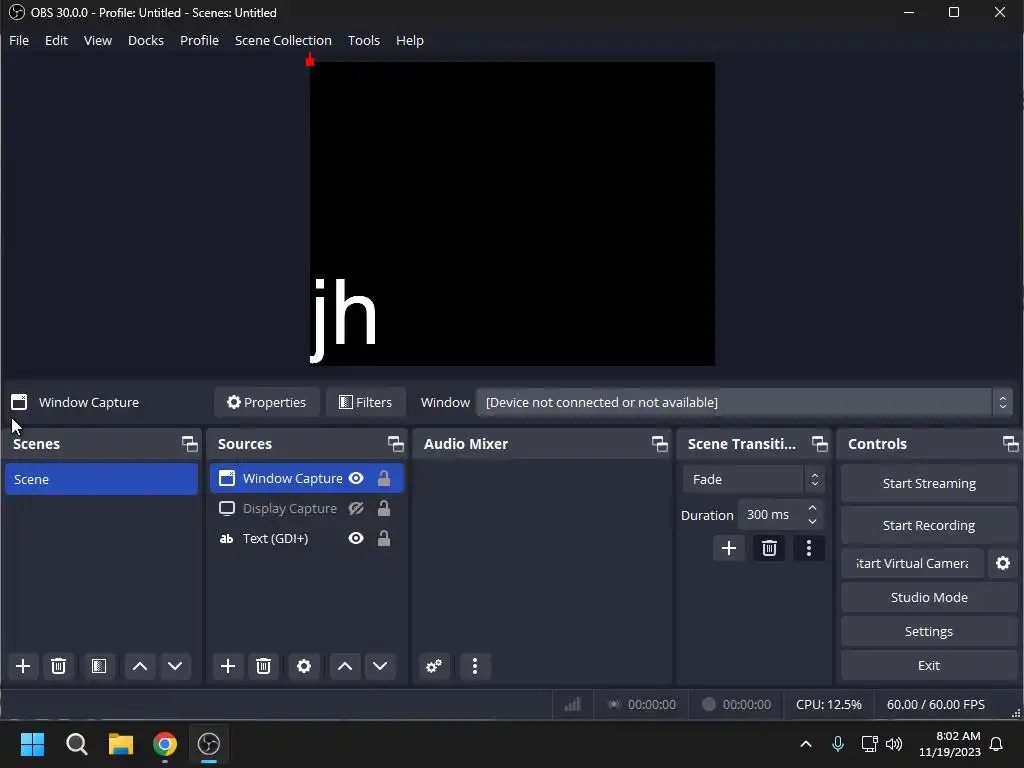
Task: Toggle lock on Display Capture source
Action: click(384, 508)
